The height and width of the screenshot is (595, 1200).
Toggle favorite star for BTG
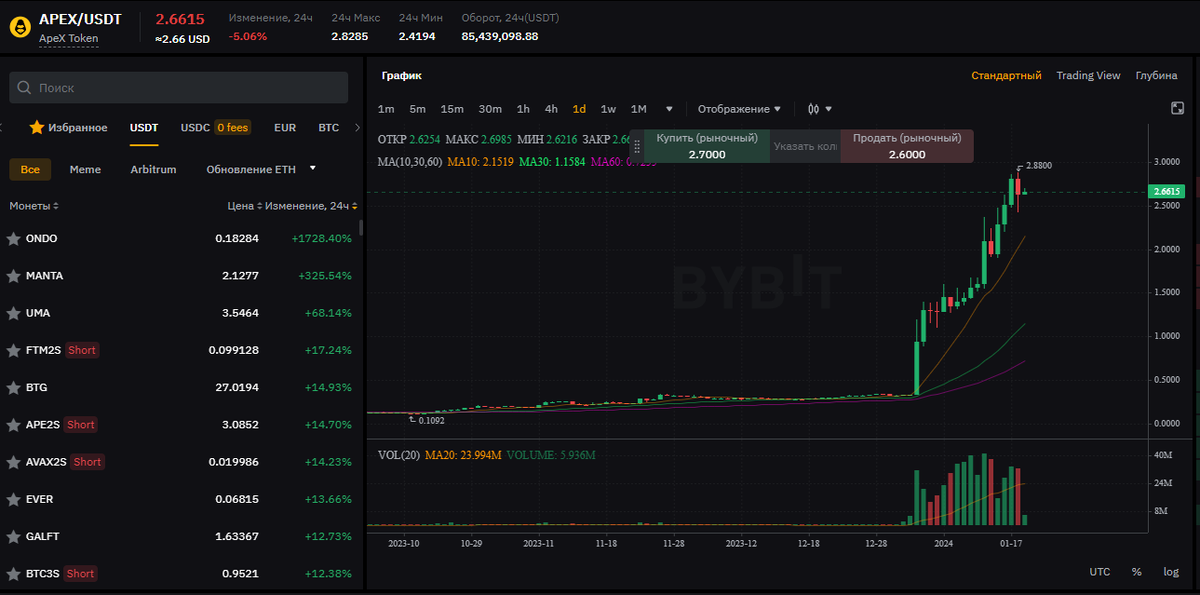pos(14,387)
